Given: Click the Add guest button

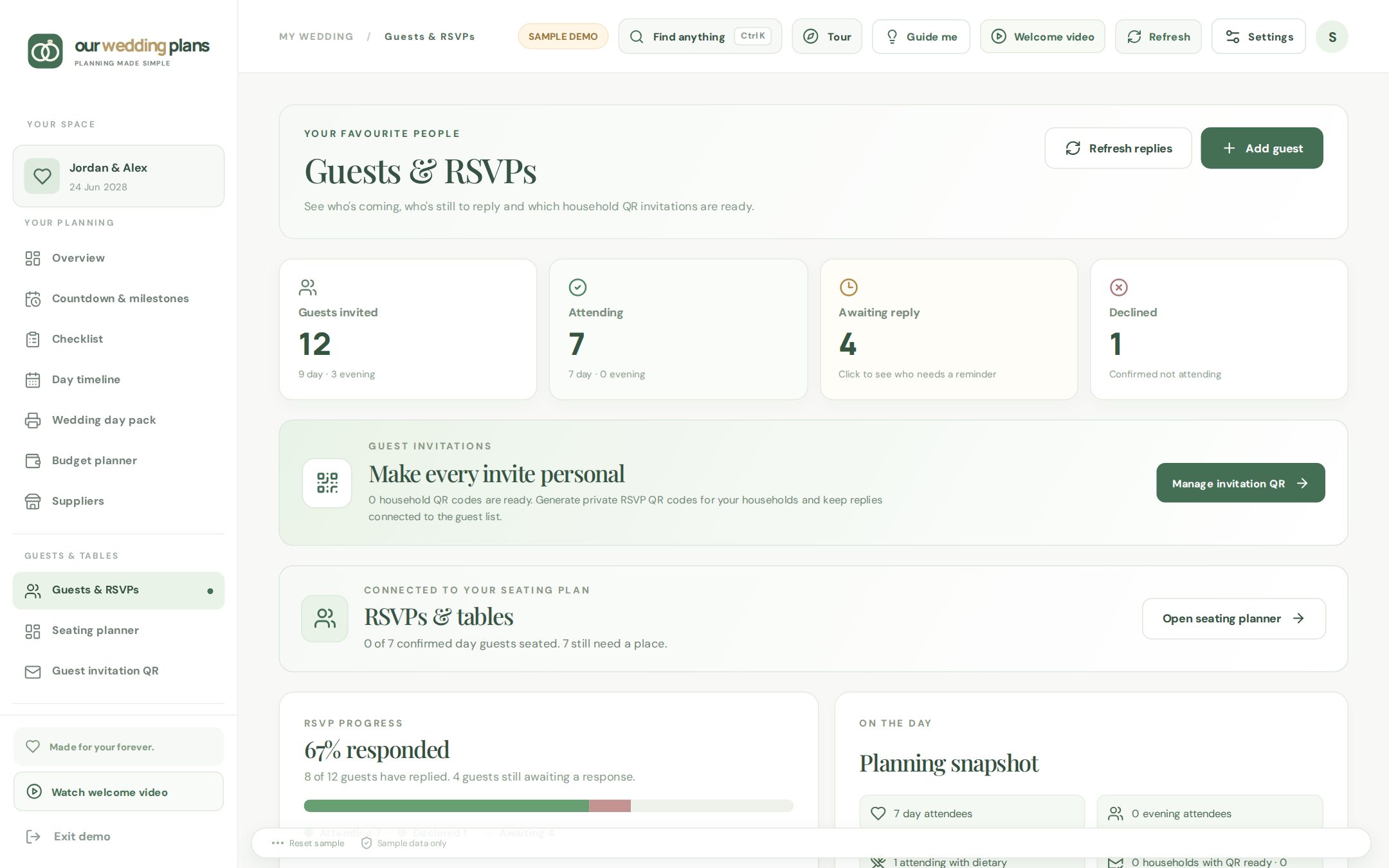Looking at the screenshot, I should pyautogui.click(x=1262, y=148).
